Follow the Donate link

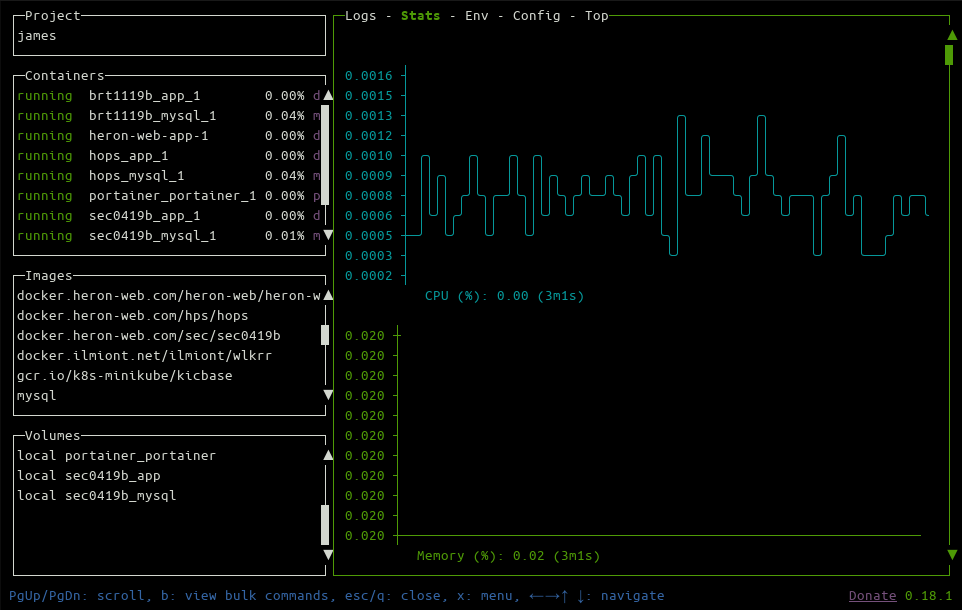(x=872, y=595)
